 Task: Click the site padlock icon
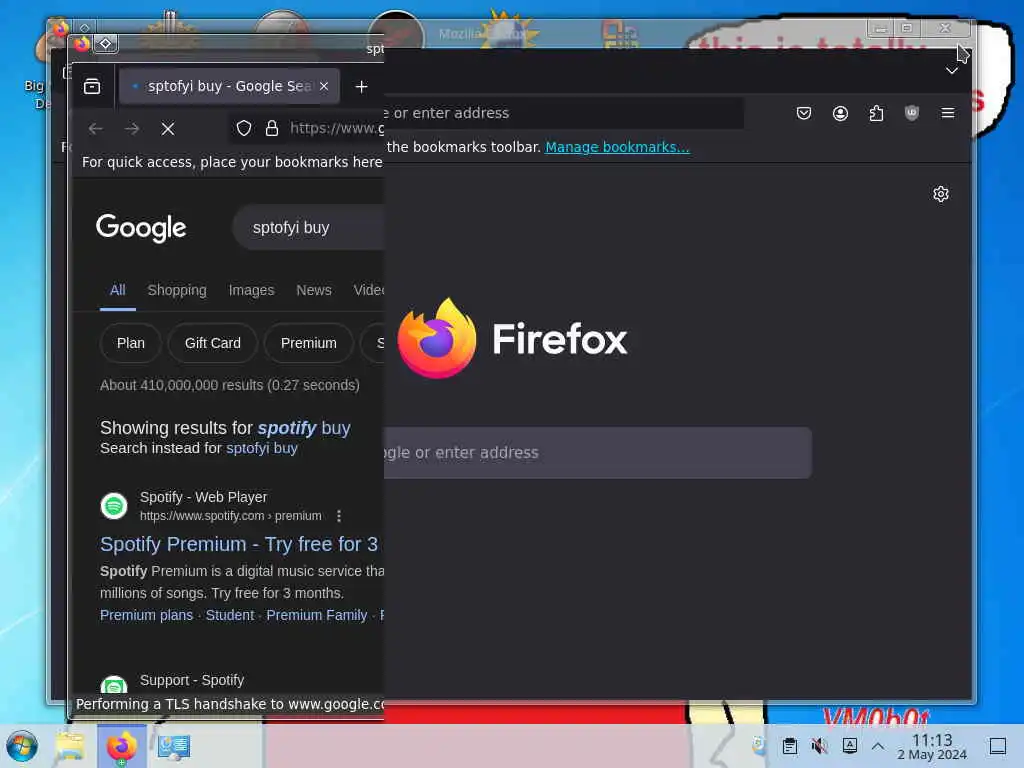pyautogui.click(x=272, y=128)
